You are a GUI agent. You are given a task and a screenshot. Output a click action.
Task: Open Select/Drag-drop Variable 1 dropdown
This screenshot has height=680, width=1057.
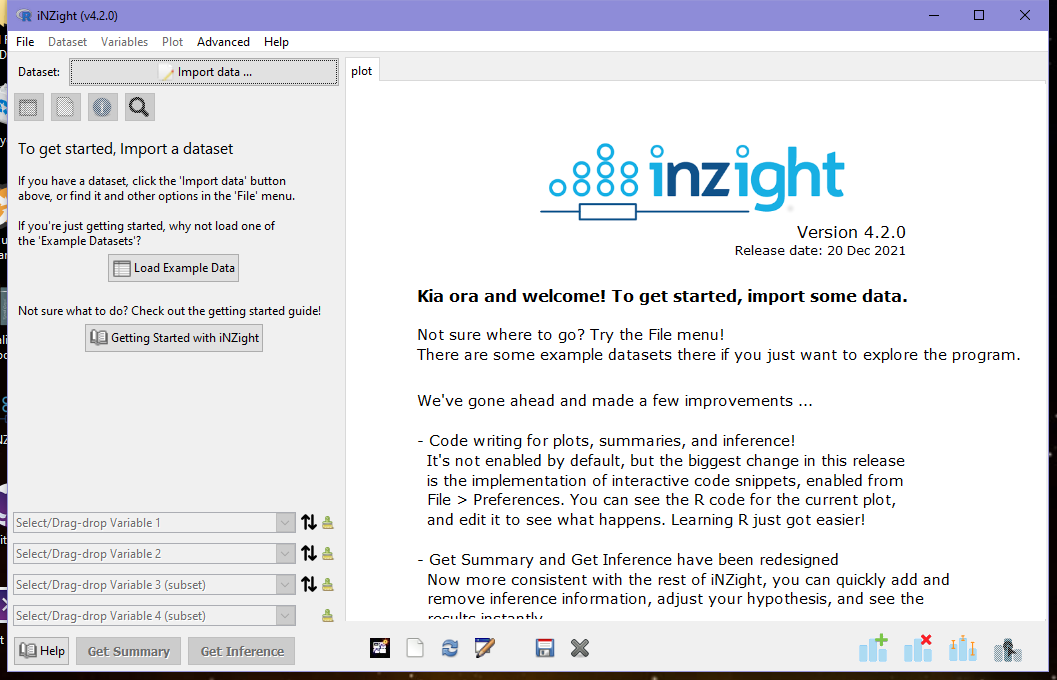point(286,521)
